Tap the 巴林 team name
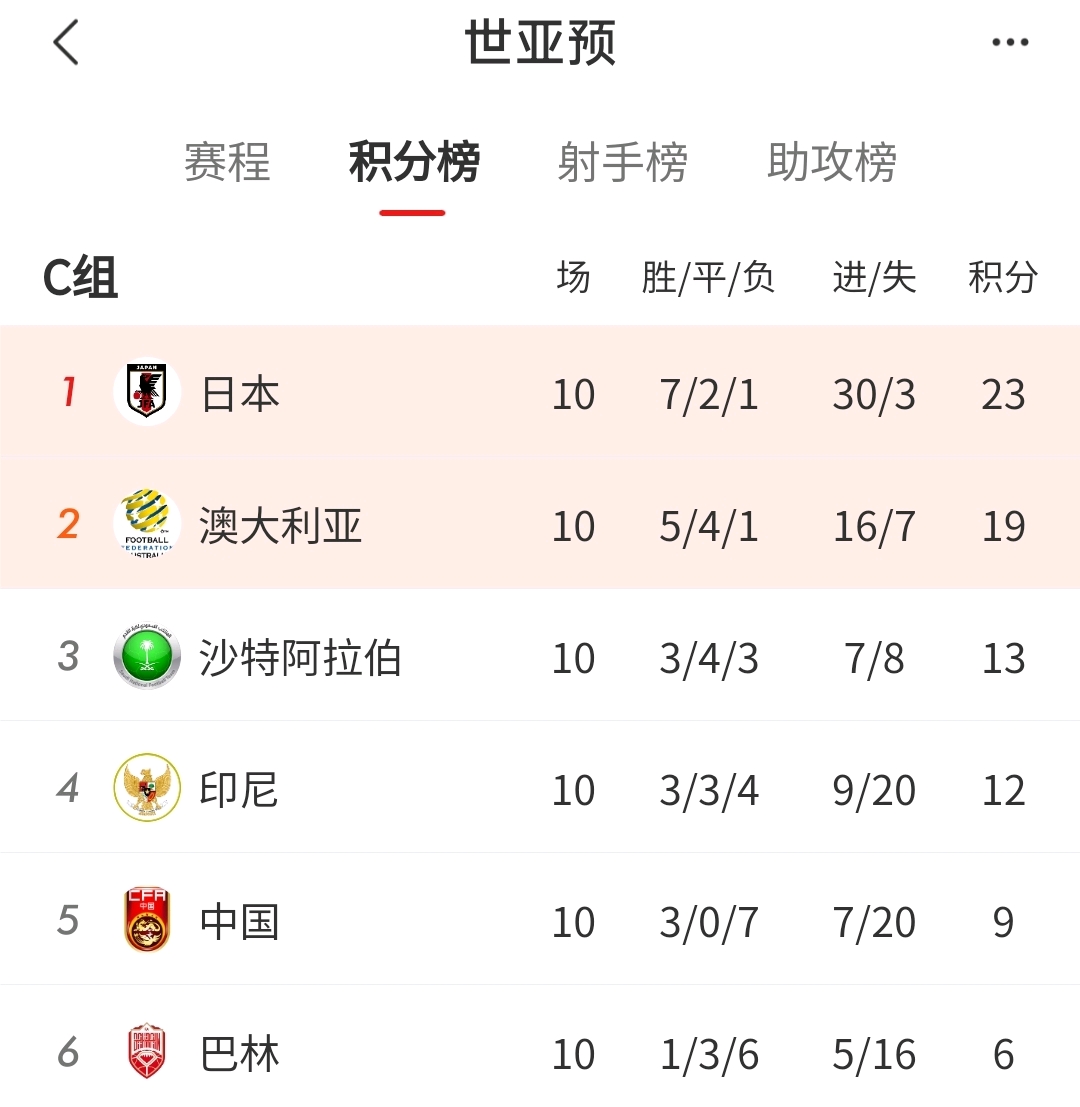Viewport: 1080px width, 1107px height. [x=240, y=1054]
